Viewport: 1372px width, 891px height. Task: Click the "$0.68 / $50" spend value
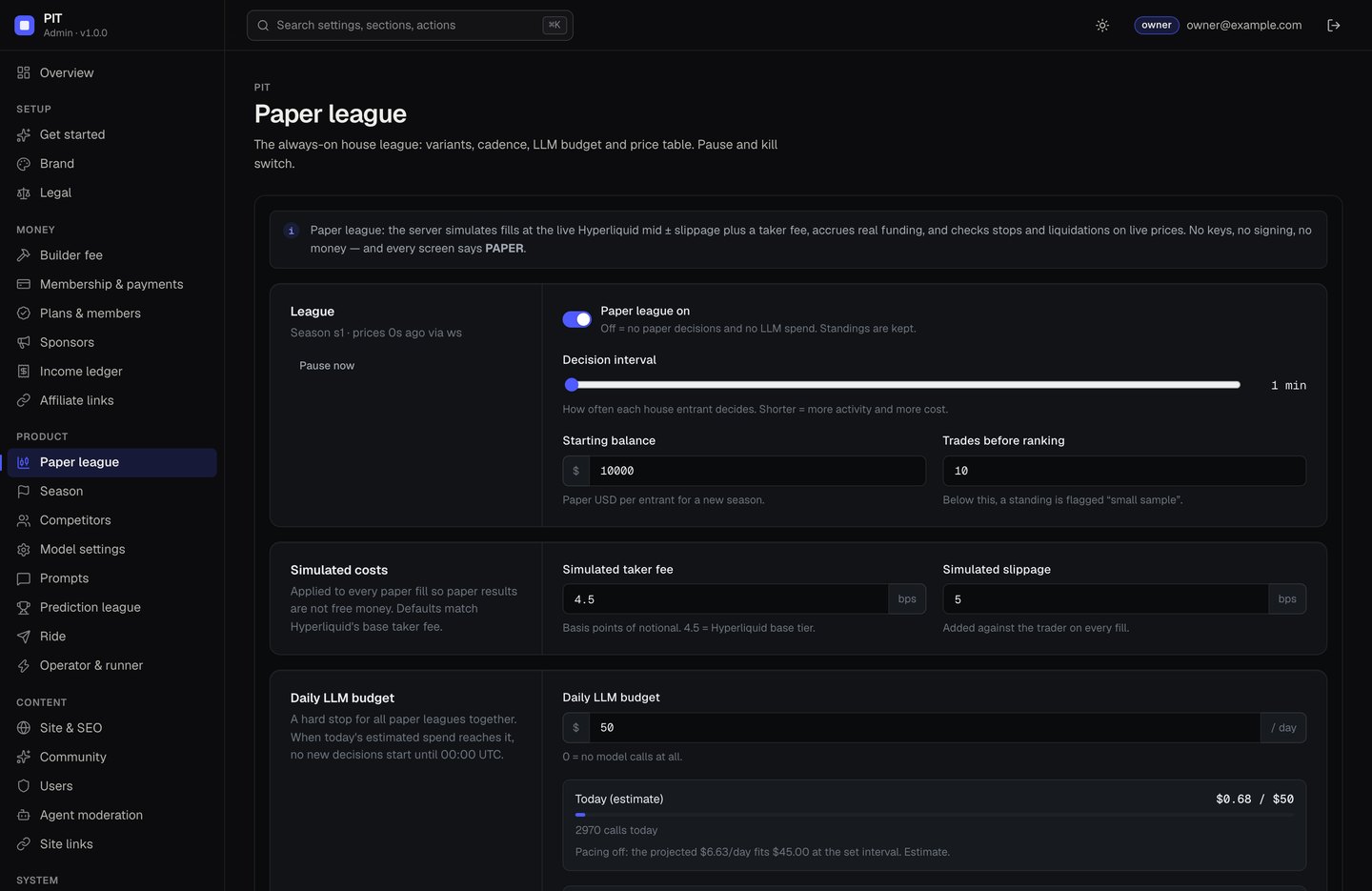click(1255, 800)
